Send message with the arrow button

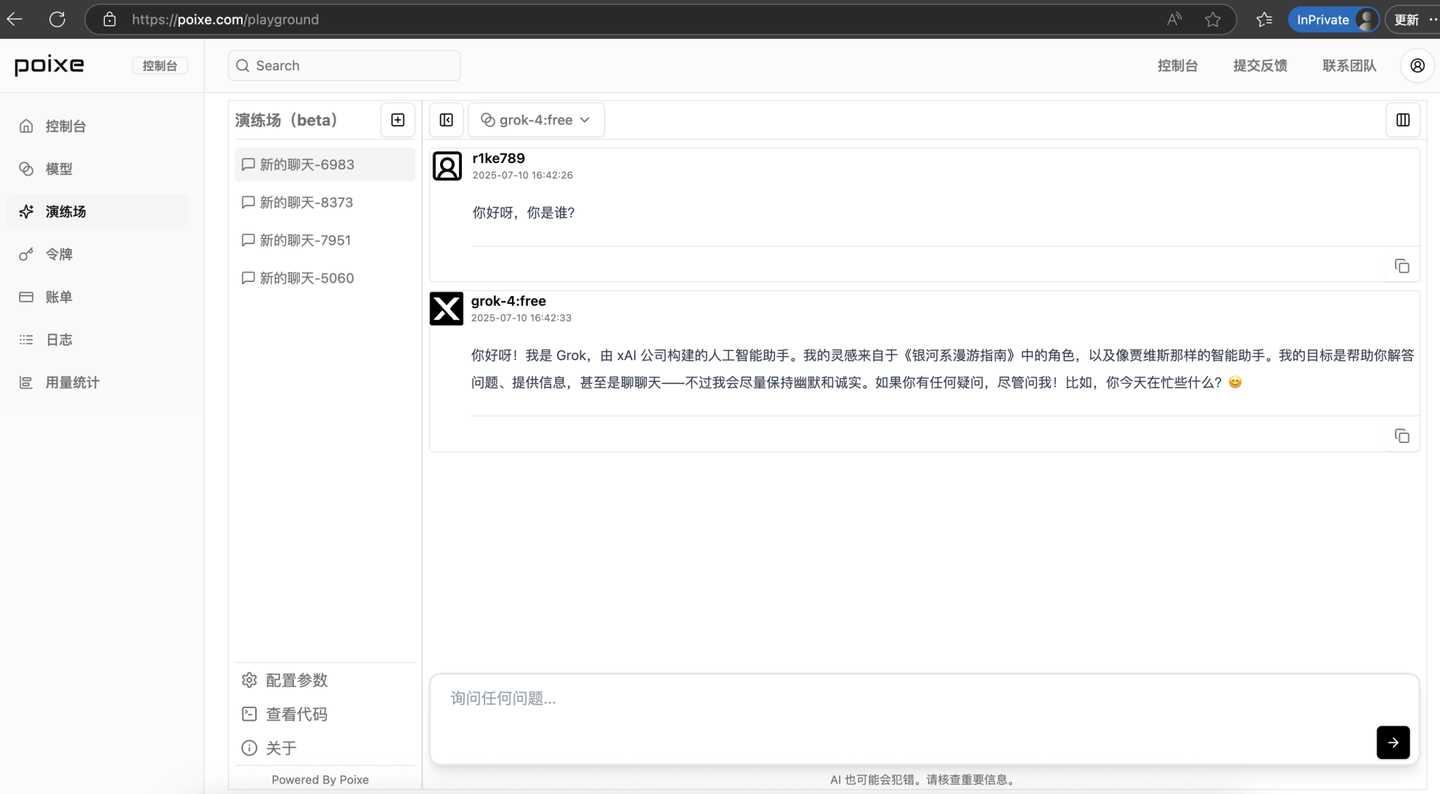coord(1393,742)
